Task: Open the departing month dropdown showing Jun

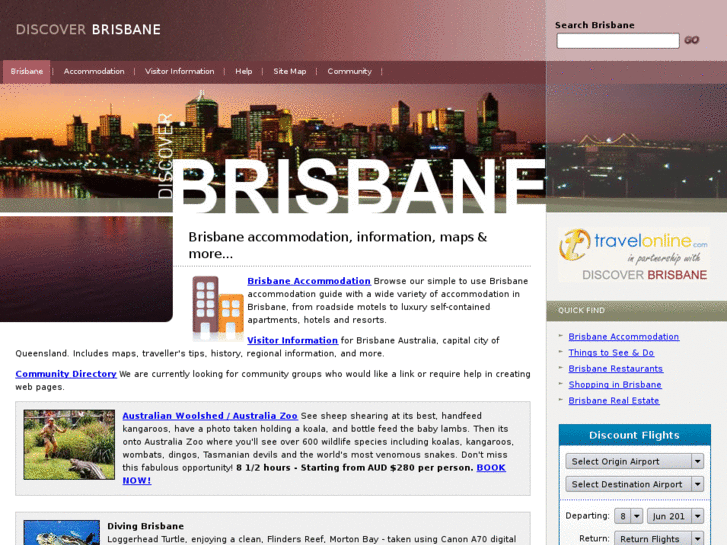Action: 676,516
